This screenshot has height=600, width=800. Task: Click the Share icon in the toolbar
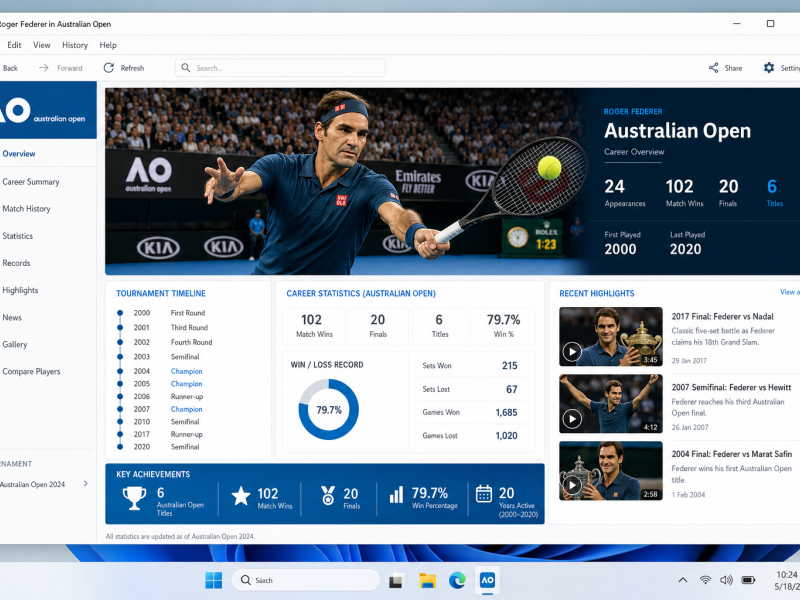pos(713,68)
